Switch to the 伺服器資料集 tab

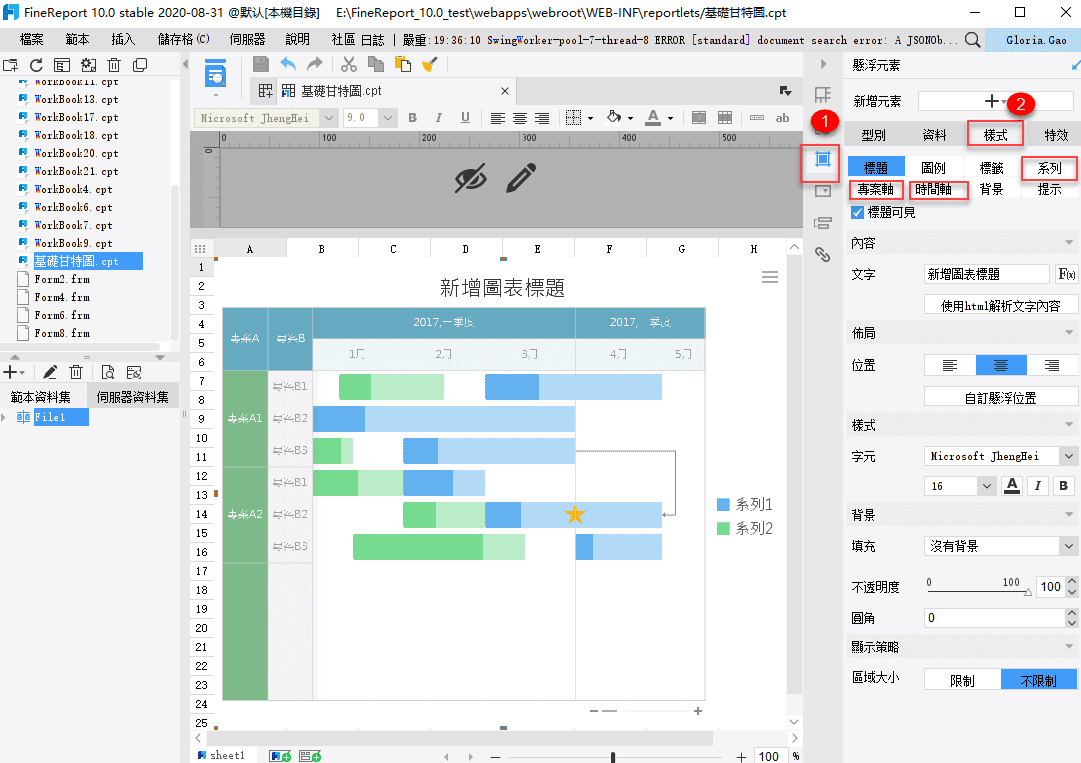click(132, 397)
